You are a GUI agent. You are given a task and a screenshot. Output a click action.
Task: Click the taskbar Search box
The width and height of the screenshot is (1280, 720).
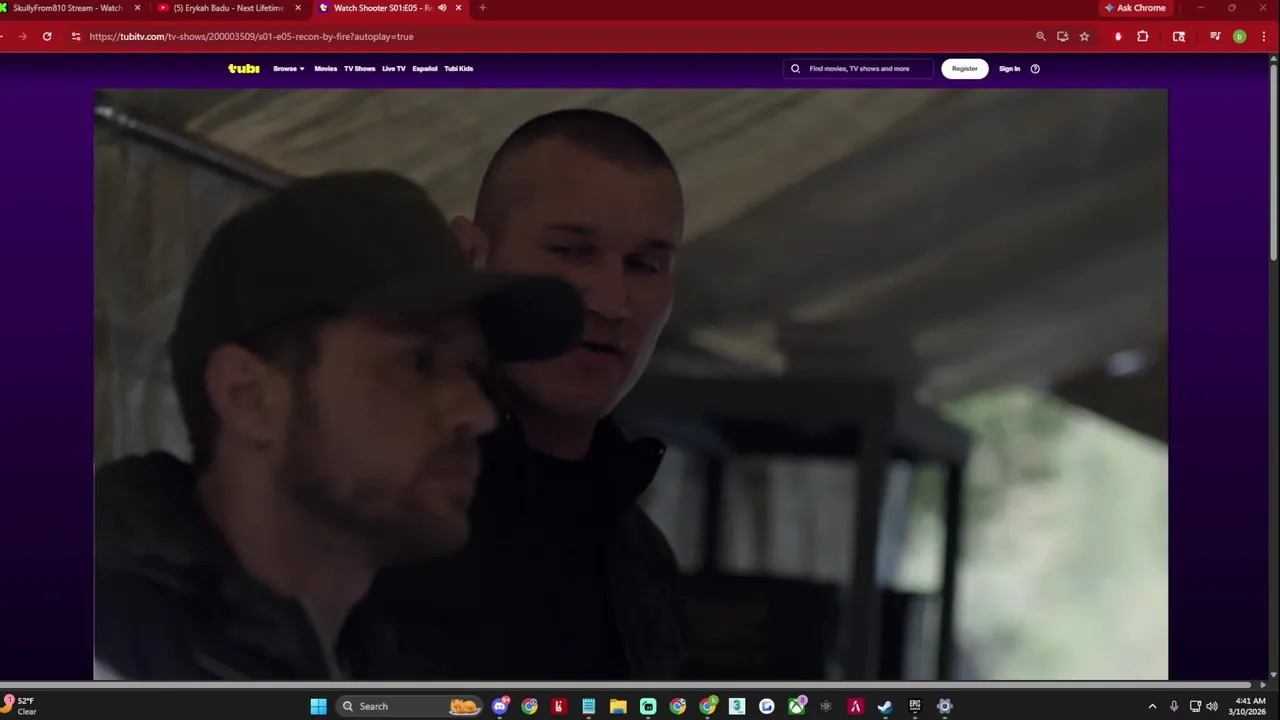tap(410, 706)
